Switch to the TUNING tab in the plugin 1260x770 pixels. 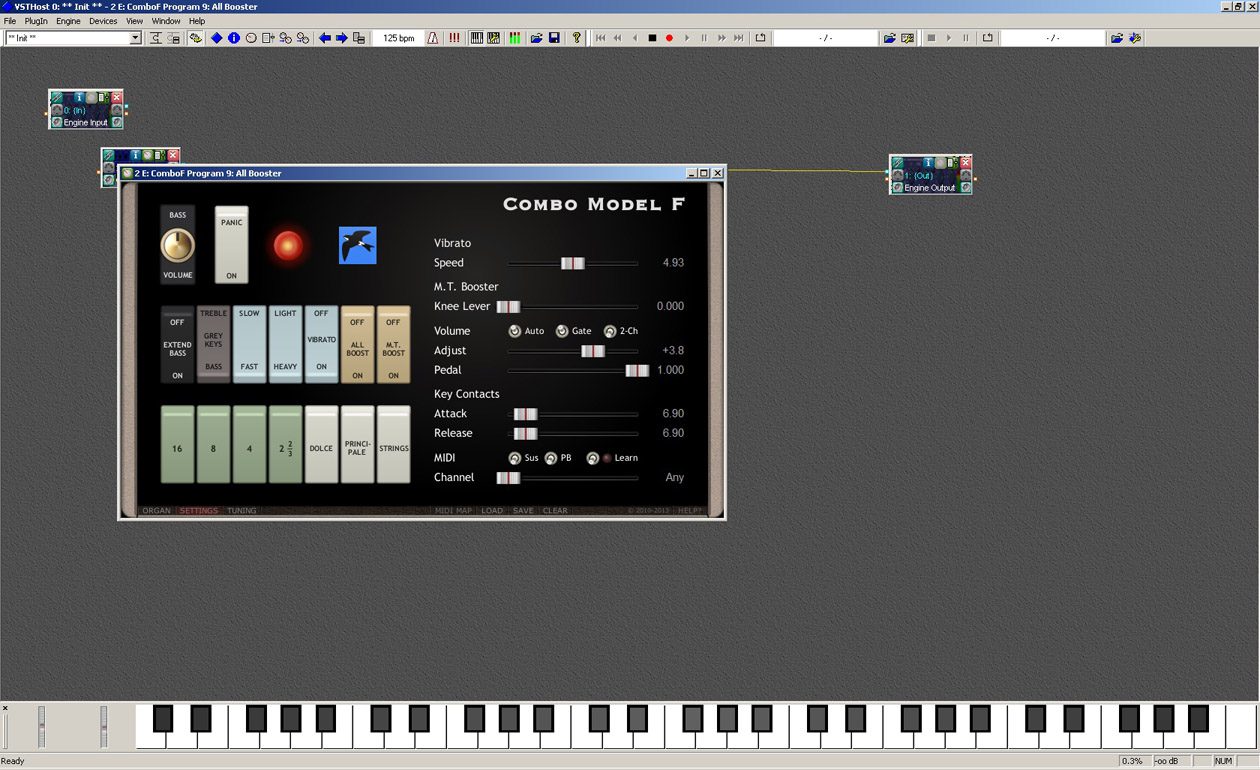coord(241,511)
